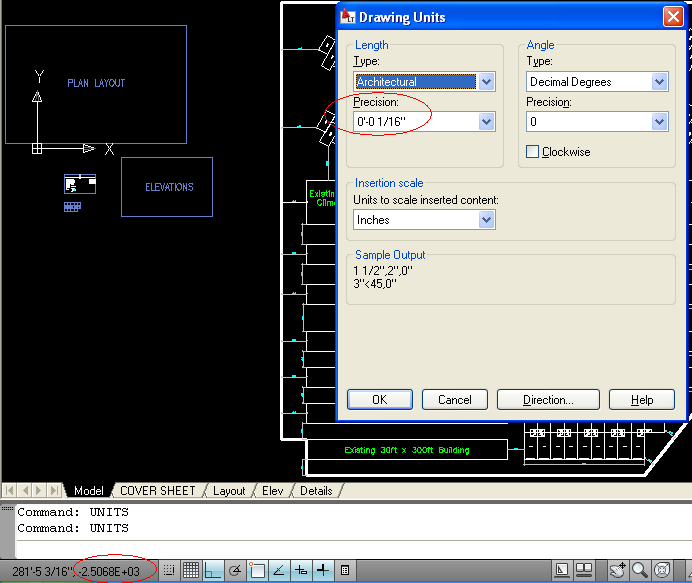Click the Sample Output 1 1/2",2",0" text
This screenshot has height=583, width=692.
(383, 271)
